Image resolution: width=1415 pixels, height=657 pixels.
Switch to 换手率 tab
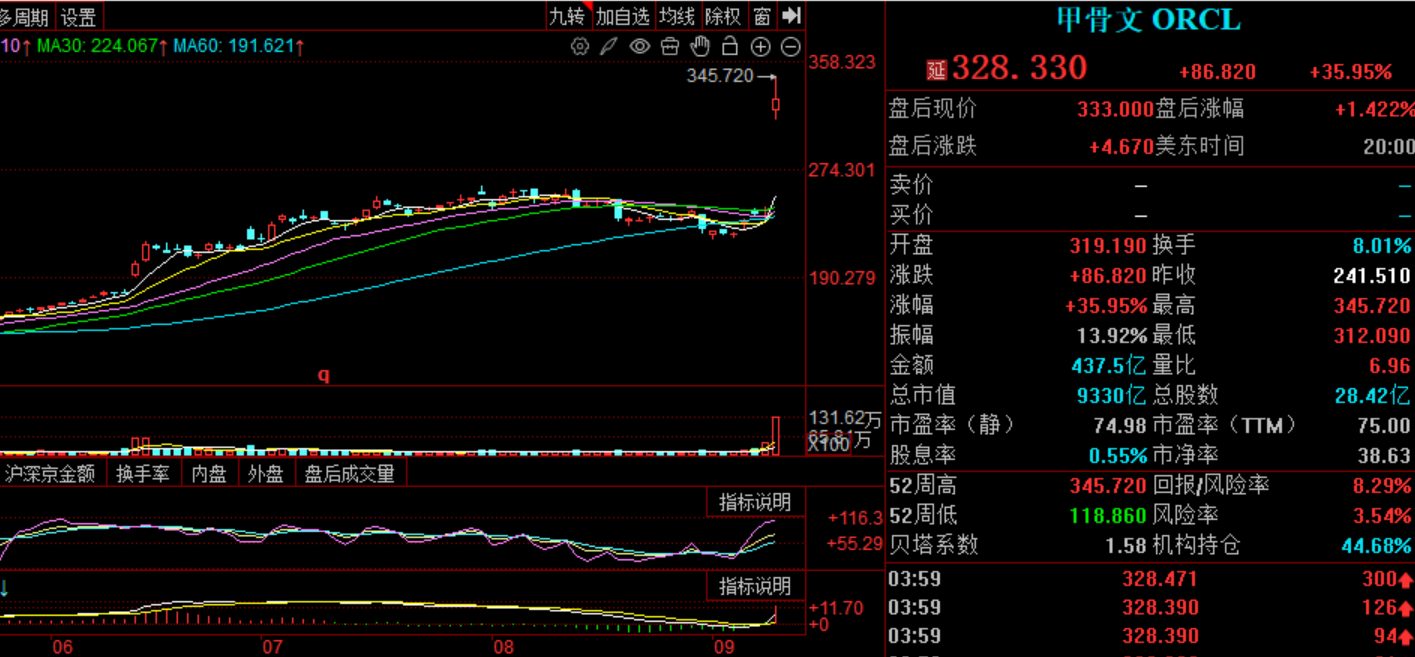(x=143, y=474)
